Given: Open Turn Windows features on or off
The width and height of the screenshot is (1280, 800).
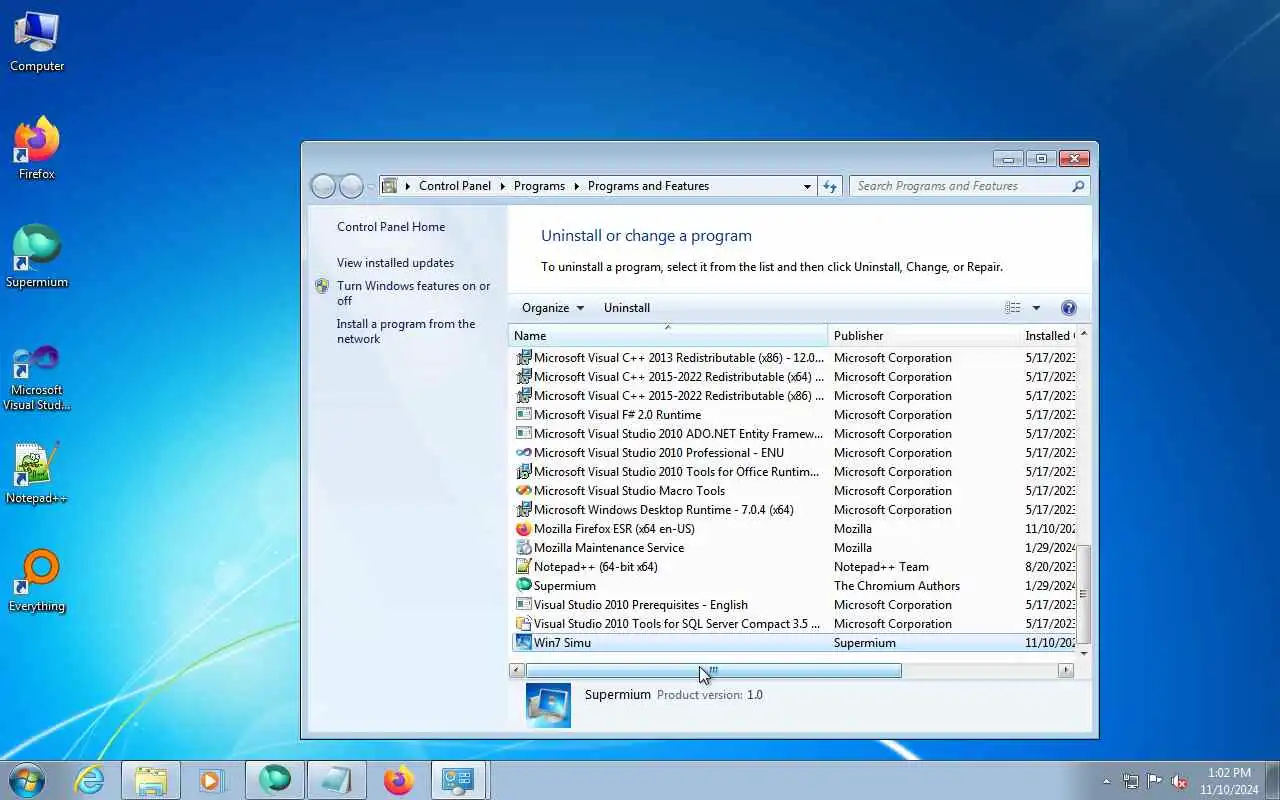Looking at the screenshot, I should [x=413, y=293].
